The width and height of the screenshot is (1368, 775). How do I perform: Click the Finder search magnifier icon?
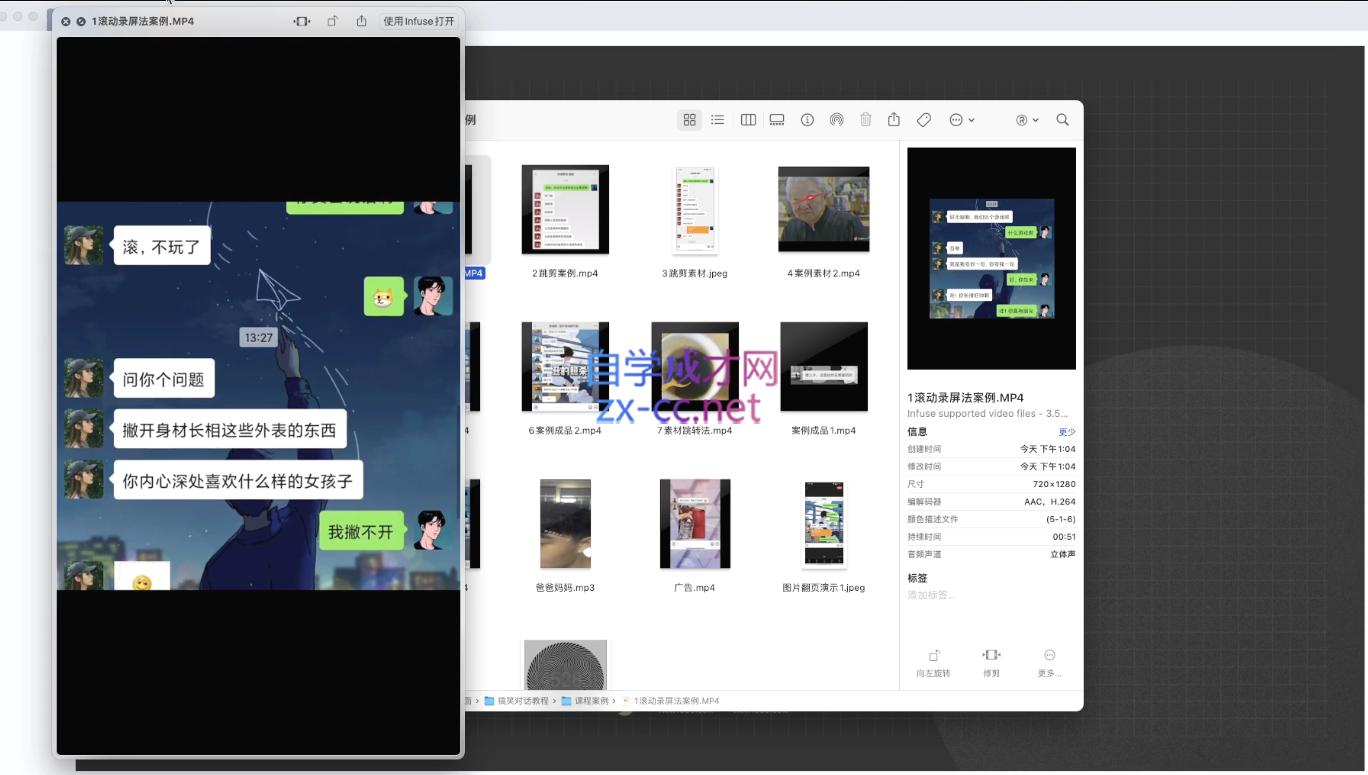point(1063,120)
